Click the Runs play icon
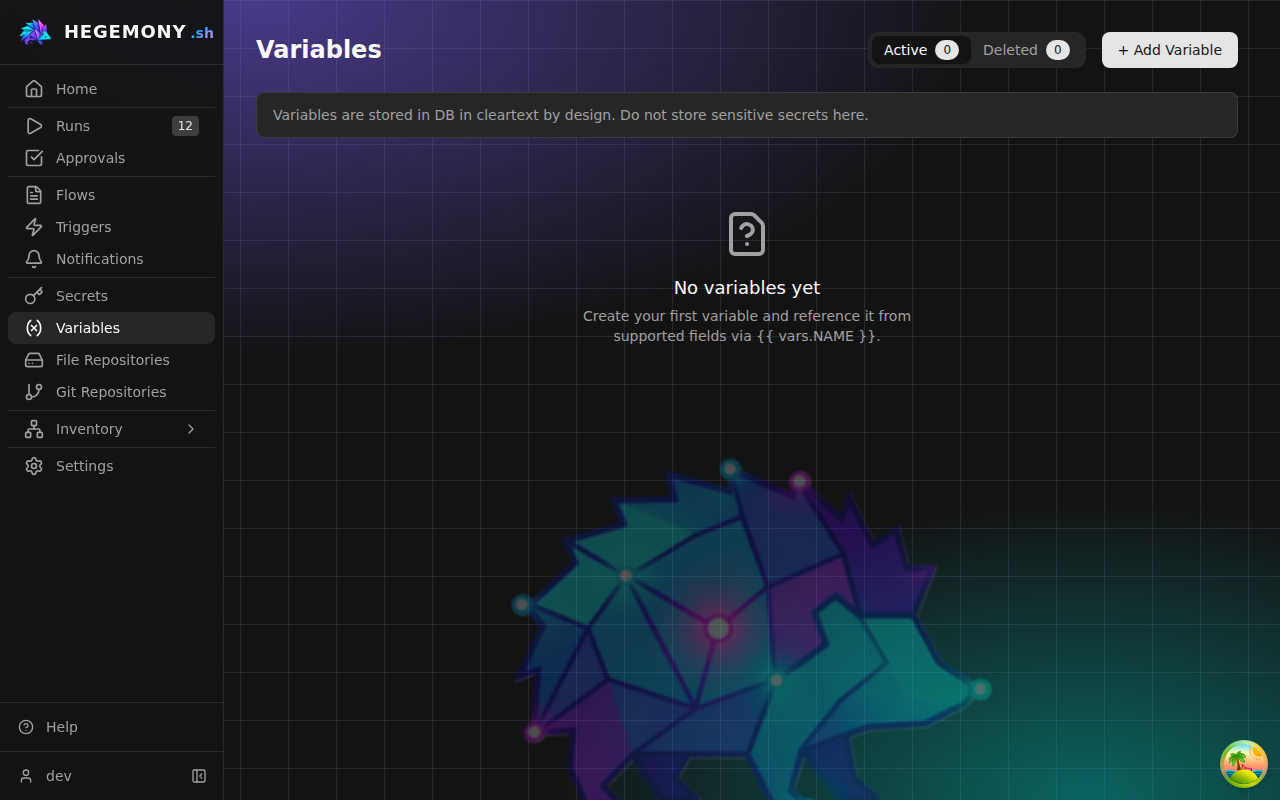Viewport: 1280px width, 800px height. 34,126
